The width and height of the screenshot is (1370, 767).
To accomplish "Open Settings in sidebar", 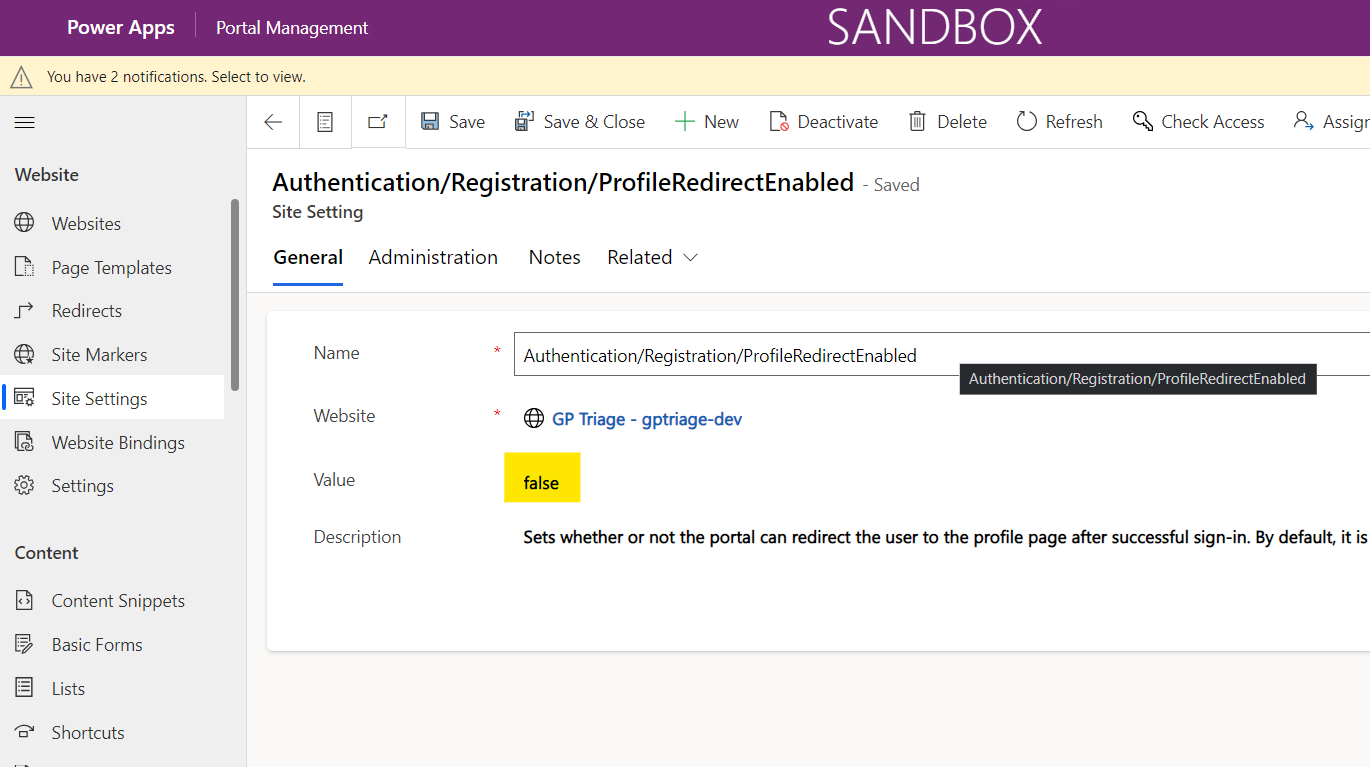I will point(112,486).
